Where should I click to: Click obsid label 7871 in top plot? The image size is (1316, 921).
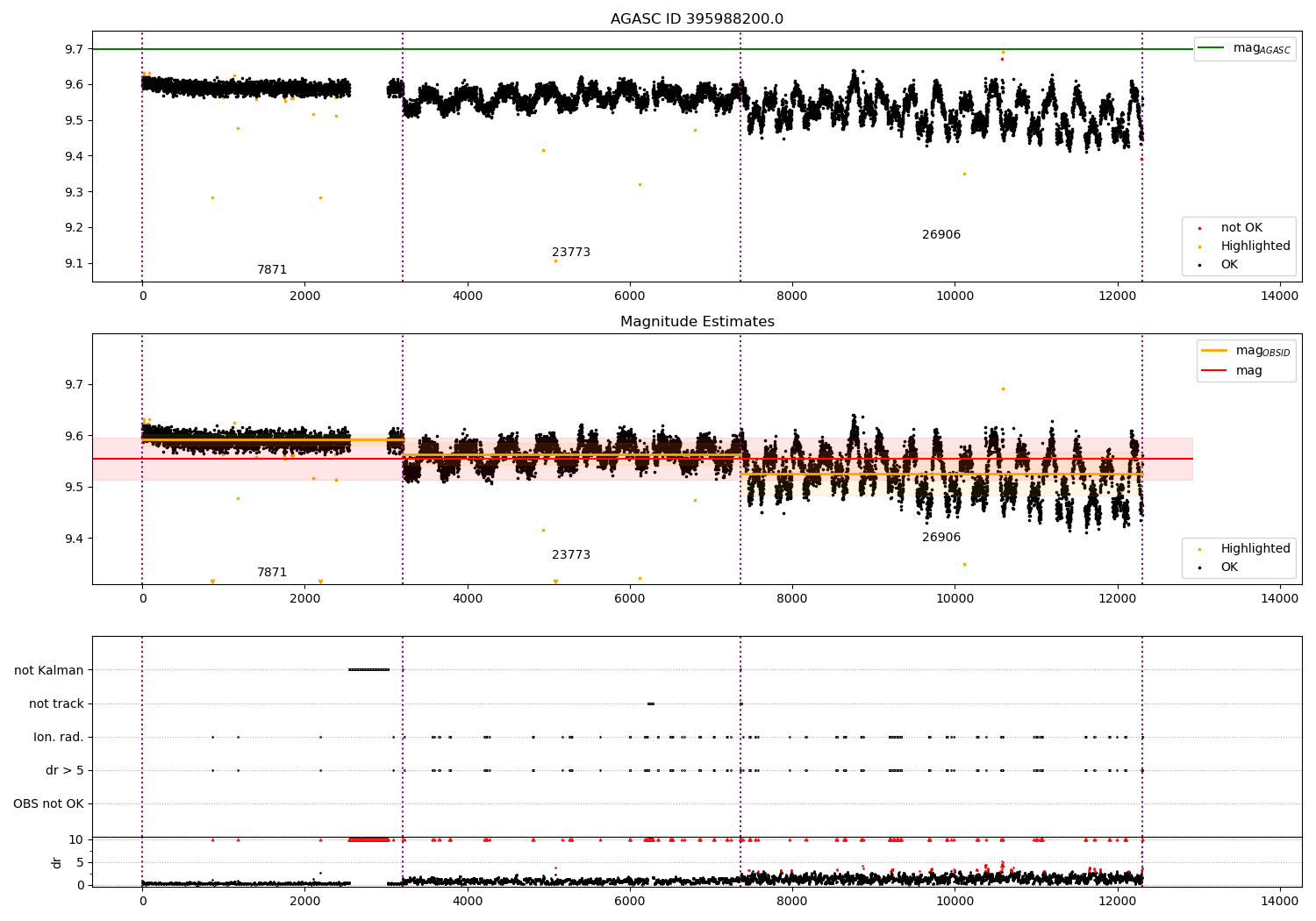tap(272, 270)
